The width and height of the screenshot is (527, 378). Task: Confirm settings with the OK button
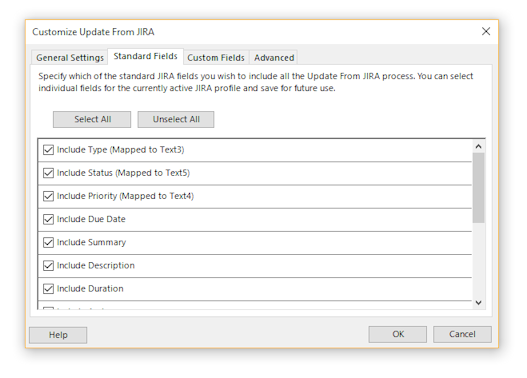398,334
